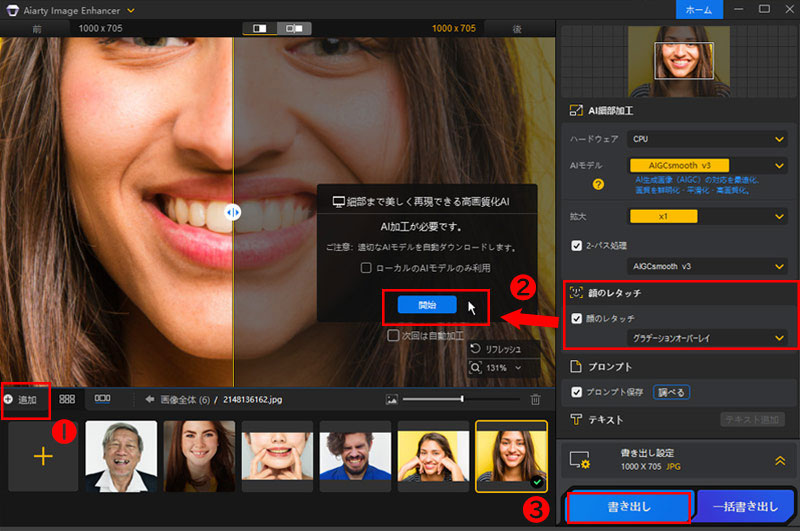This screenshot has width=800, height=531.
Task: Adjust the thumbnail size slider
Action: coord(461,399)
